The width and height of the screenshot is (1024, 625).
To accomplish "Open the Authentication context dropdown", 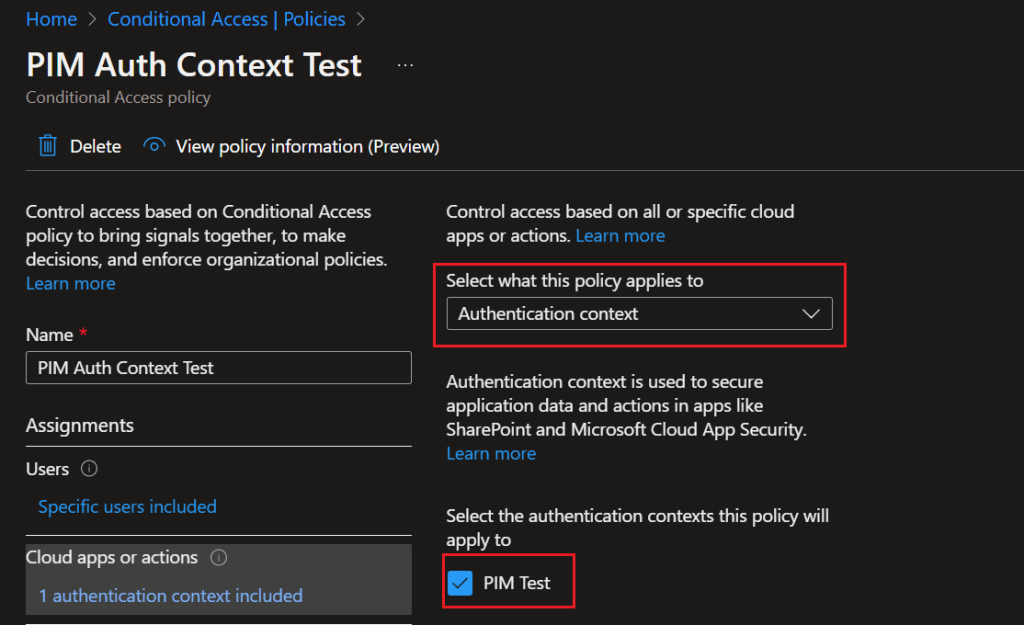I will tap(638, 314).
